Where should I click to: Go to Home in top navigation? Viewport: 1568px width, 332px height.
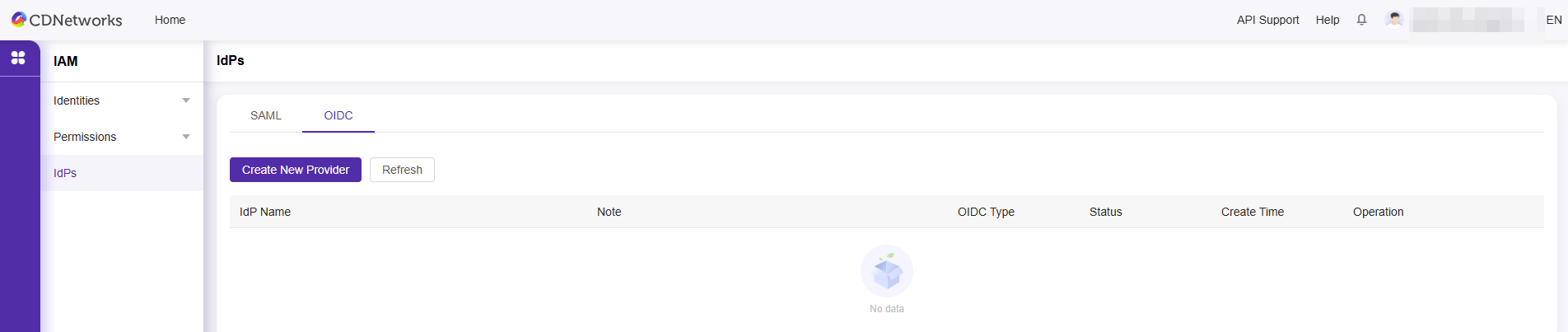point(170,20)
